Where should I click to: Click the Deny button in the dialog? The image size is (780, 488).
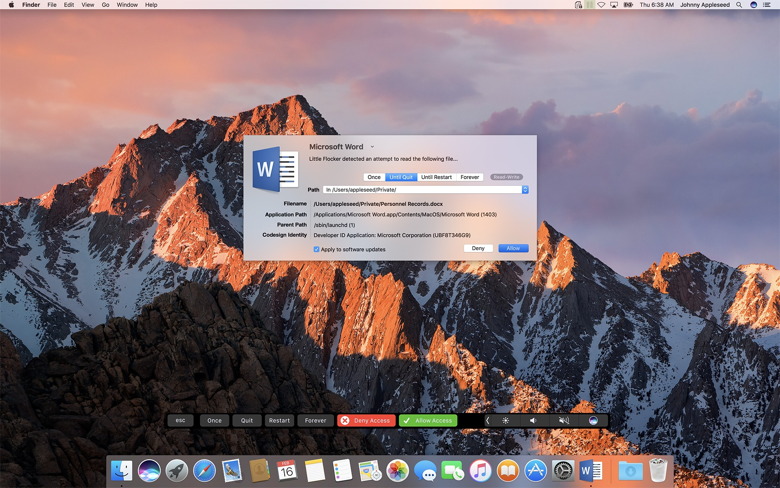[x=478, y=248]
